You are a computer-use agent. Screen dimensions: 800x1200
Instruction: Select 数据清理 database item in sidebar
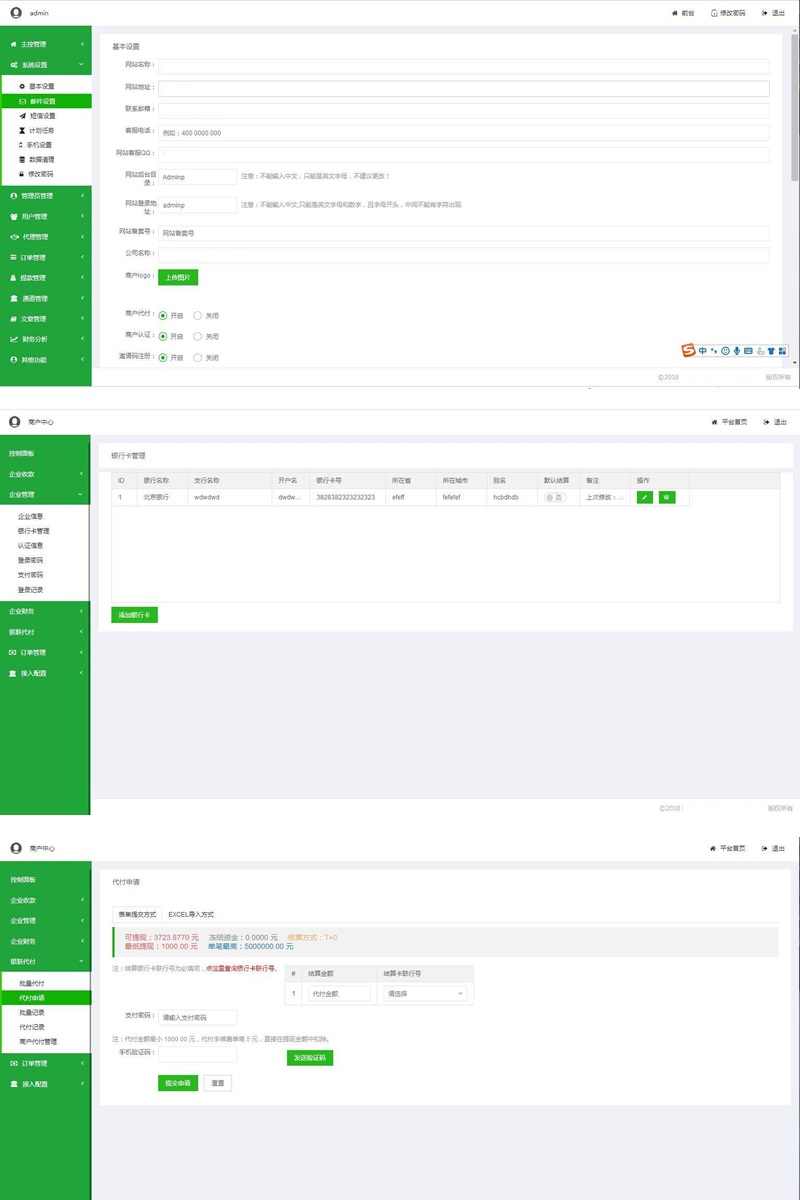(46, 159)
